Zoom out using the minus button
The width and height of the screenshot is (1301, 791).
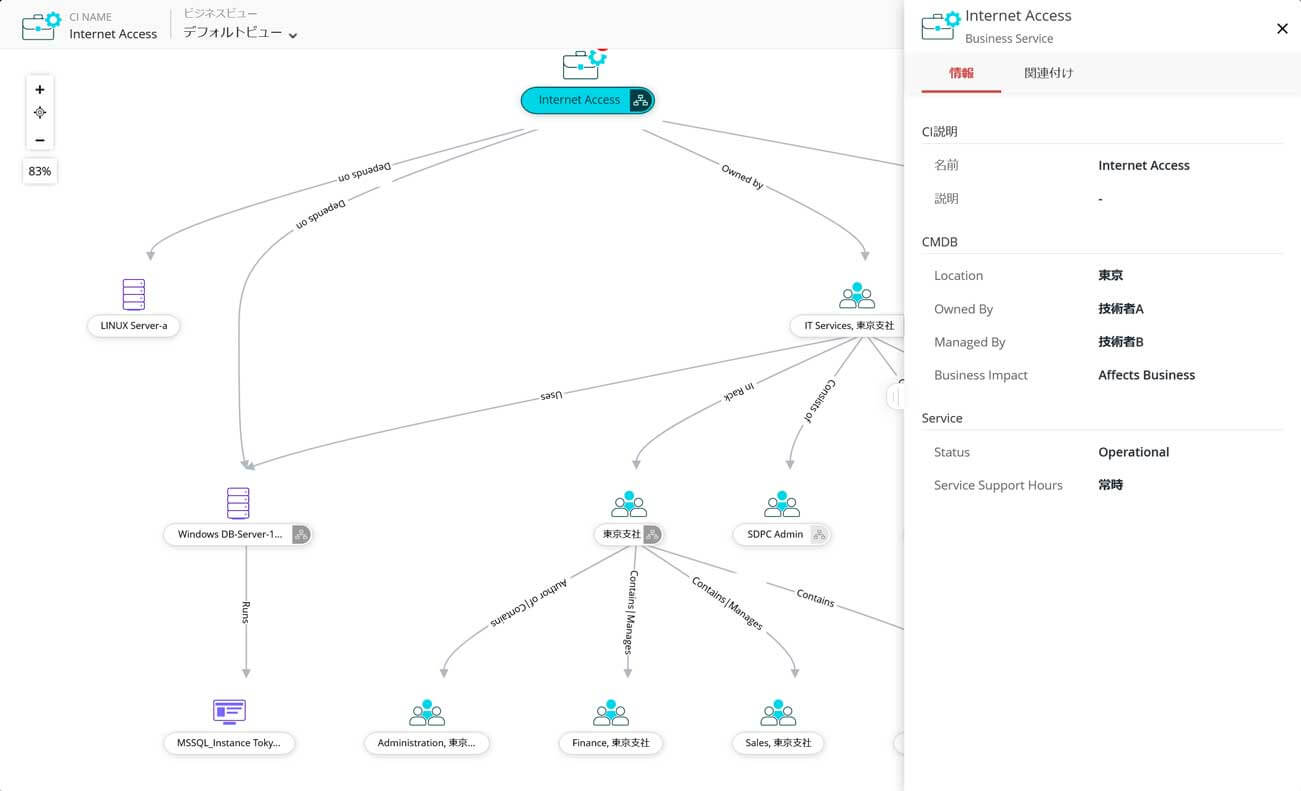[40, 140]
